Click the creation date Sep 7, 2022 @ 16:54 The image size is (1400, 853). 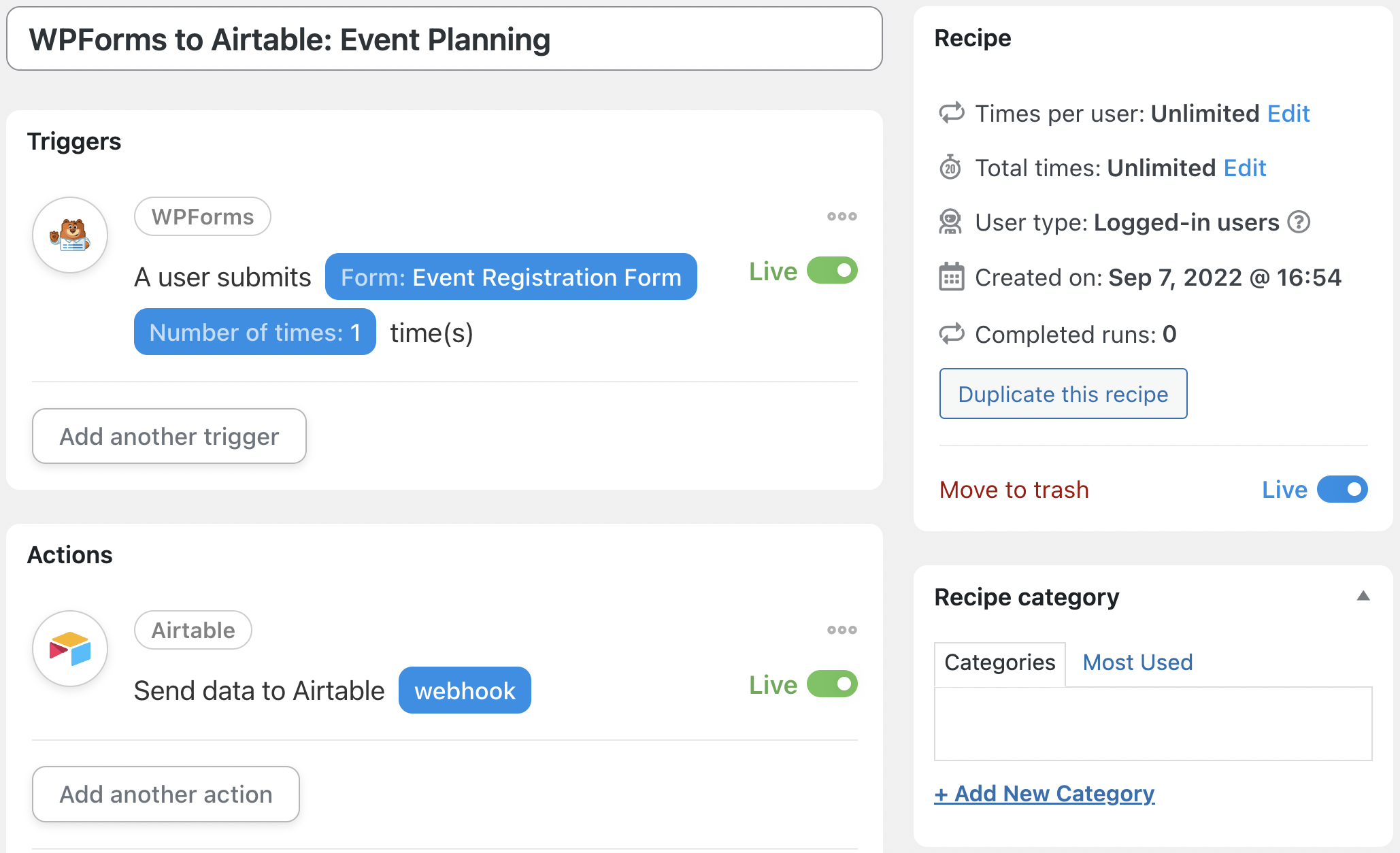pyautogui.click(x=1224, y=277)
